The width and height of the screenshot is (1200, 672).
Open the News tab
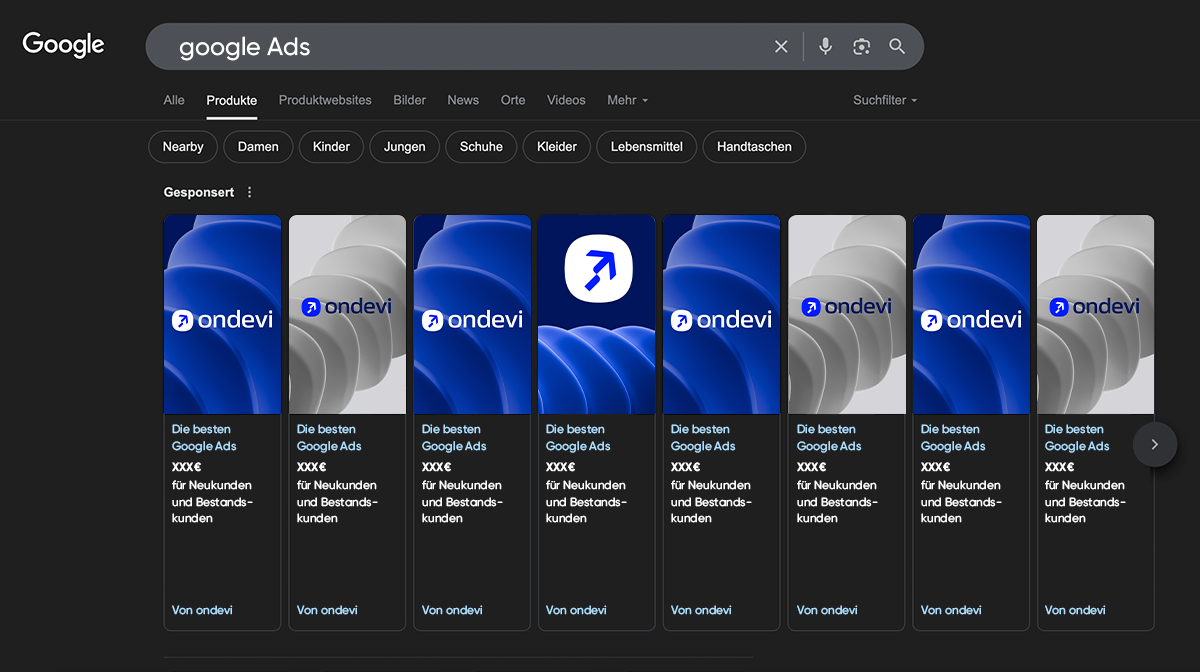pyautogui.click(x=463, y=100)
